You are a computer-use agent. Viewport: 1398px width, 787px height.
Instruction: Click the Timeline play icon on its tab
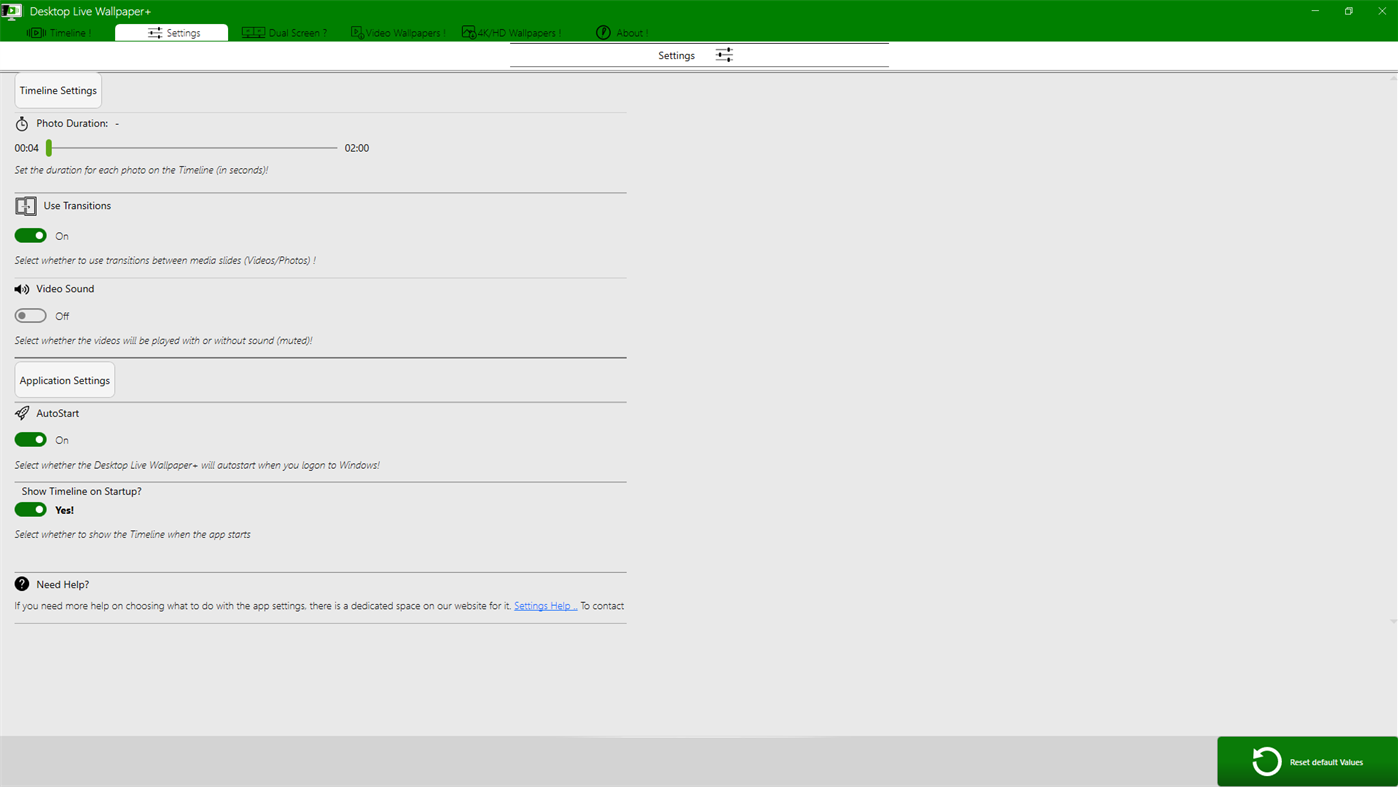tap(35, 31)
